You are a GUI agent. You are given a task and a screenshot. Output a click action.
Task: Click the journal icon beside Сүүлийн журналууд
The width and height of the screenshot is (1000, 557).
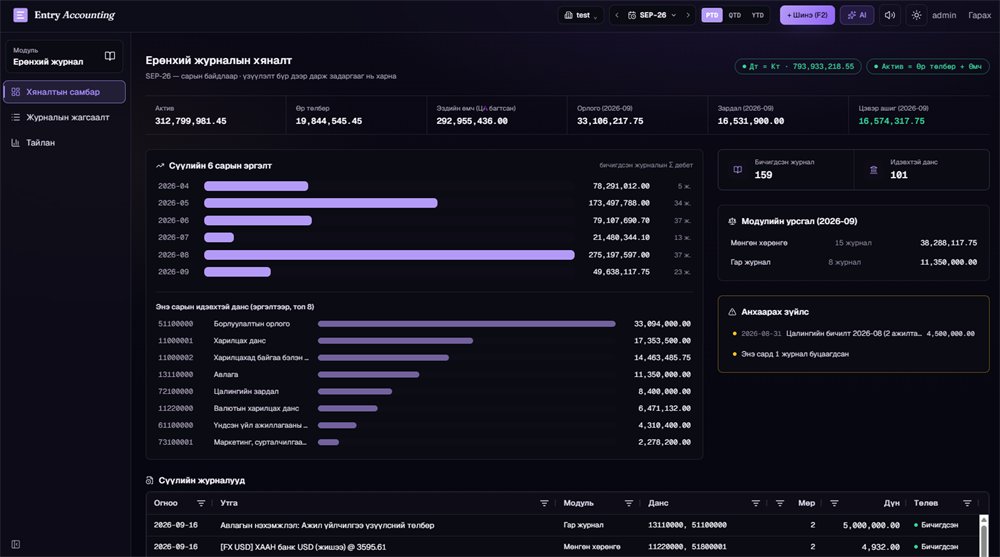coord(149,480)
